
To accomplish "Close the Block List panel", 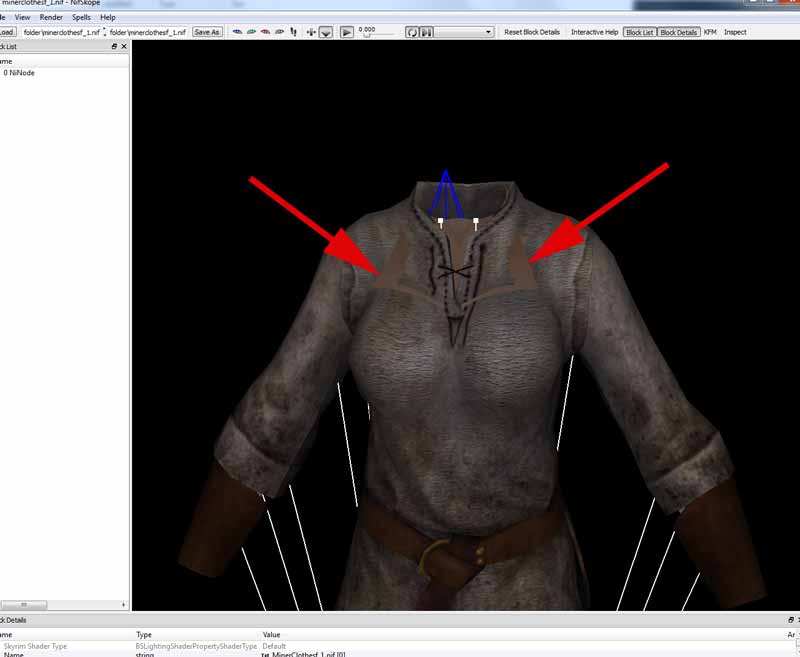I will pos(124,46).
